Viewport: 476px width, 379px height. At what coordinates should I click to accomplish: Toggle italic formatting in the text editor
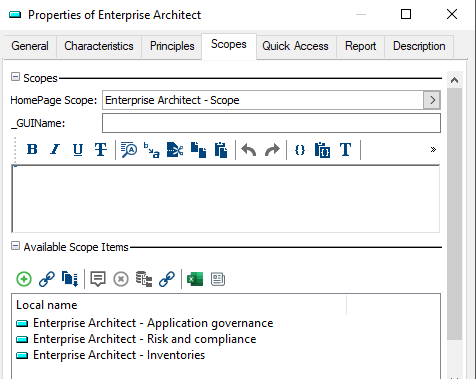[x=55, y=149]
